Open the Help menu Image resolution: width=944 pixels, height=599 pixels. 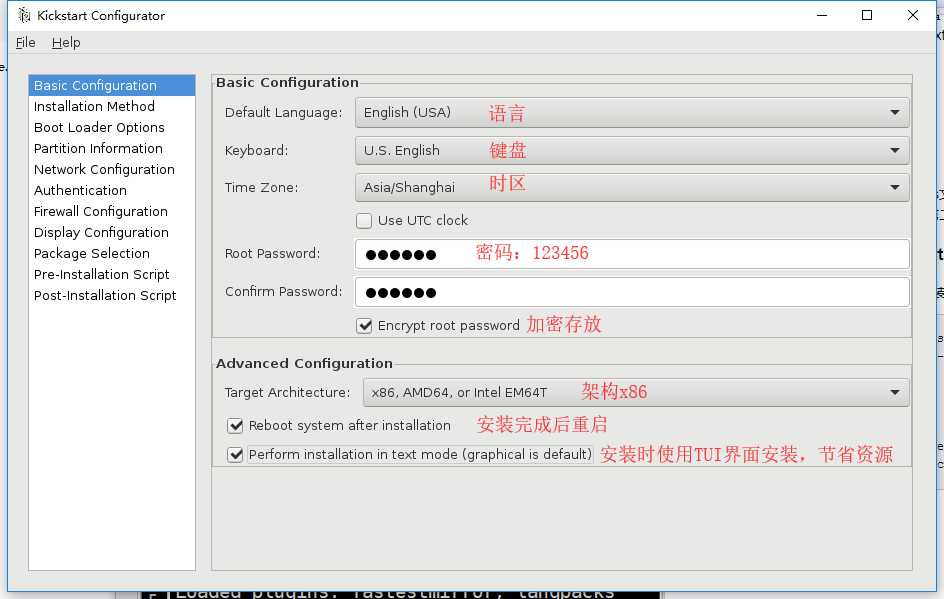tap(66, 43)
